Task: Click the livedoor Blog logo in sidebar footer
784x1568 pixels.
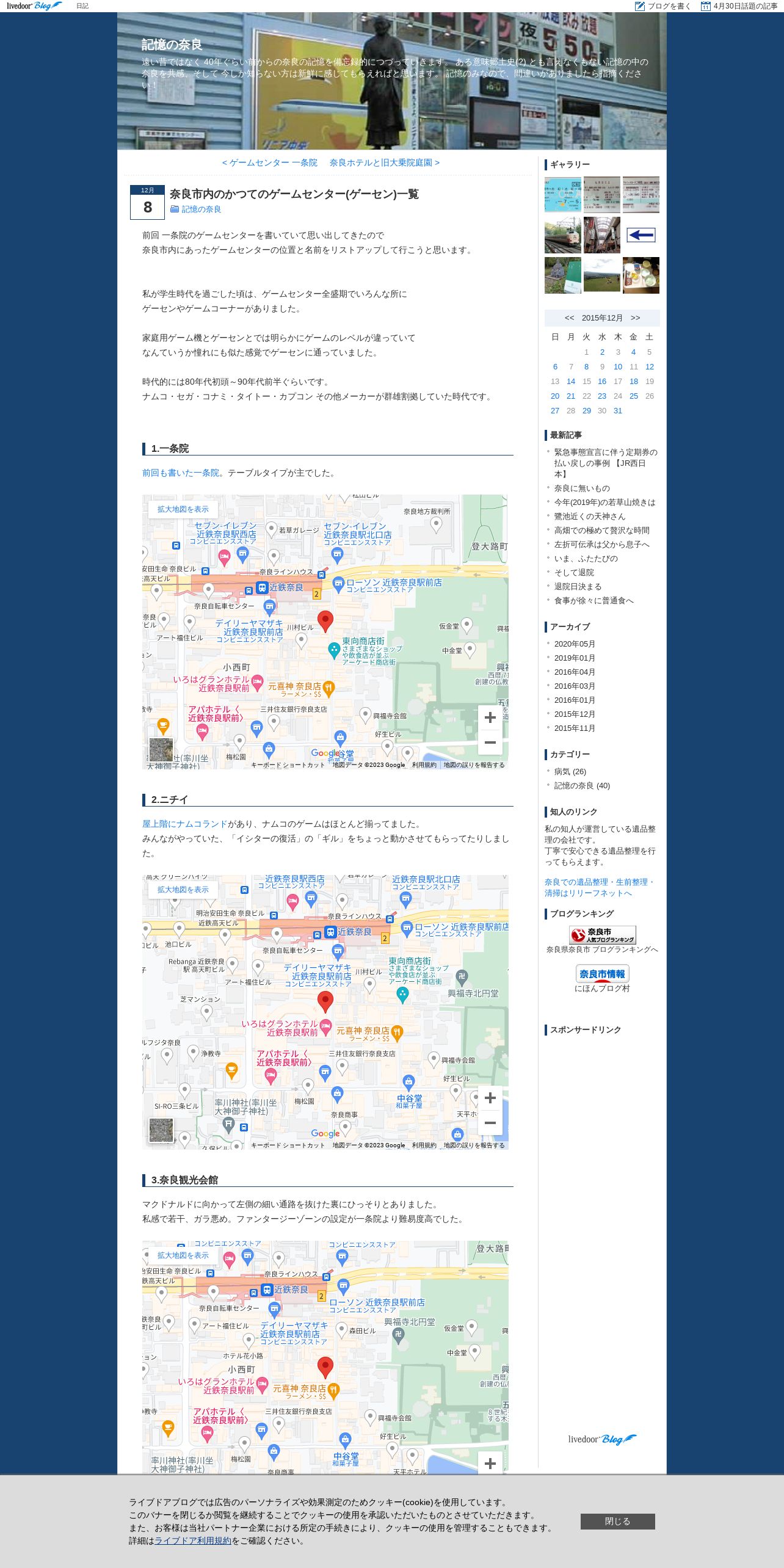Action: (x=602, y=1439)
